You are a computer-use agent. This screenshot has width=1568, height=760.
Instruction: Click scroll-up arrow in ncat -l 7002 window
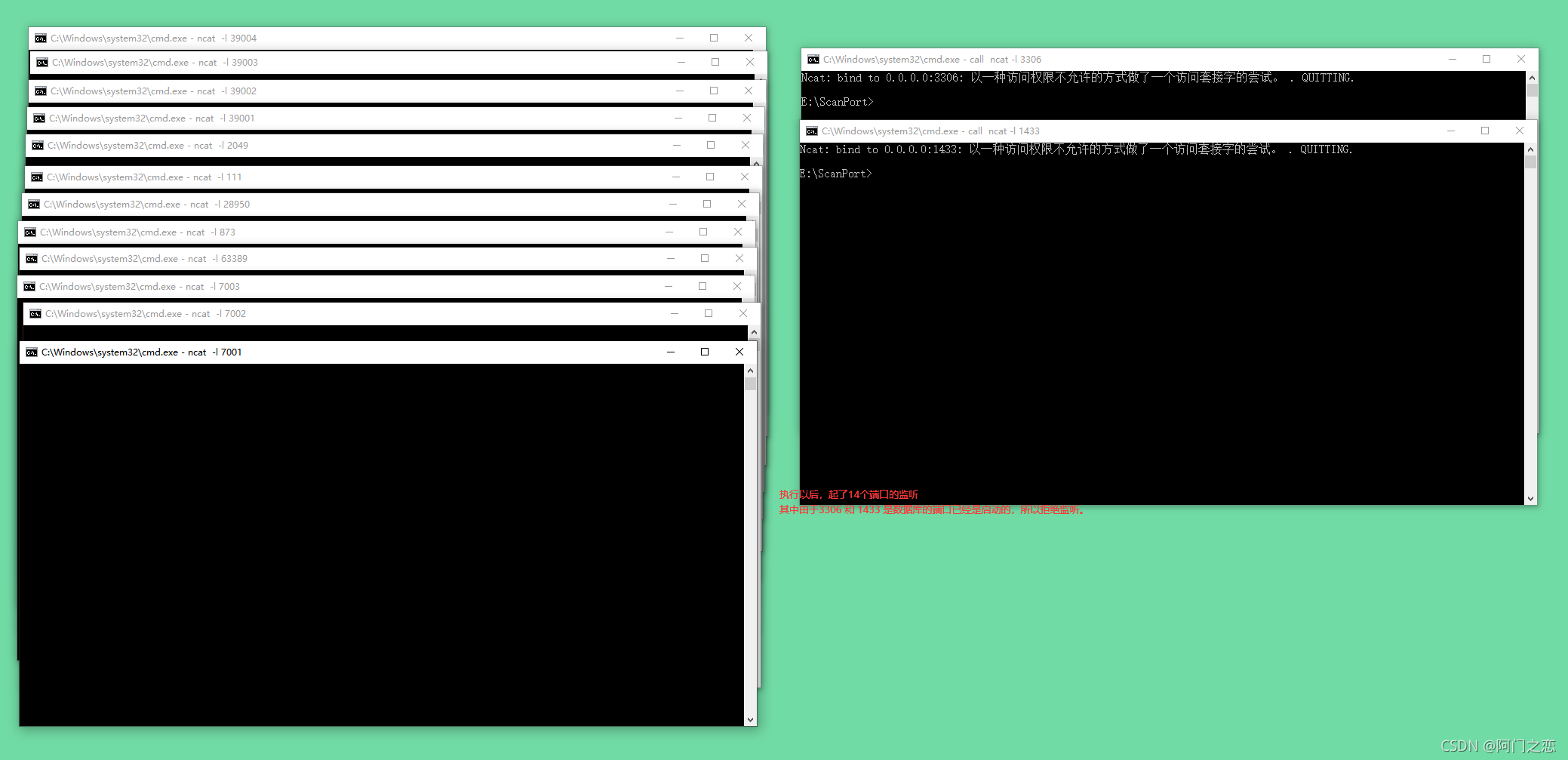pyautogui.click(x=754, y=332)
